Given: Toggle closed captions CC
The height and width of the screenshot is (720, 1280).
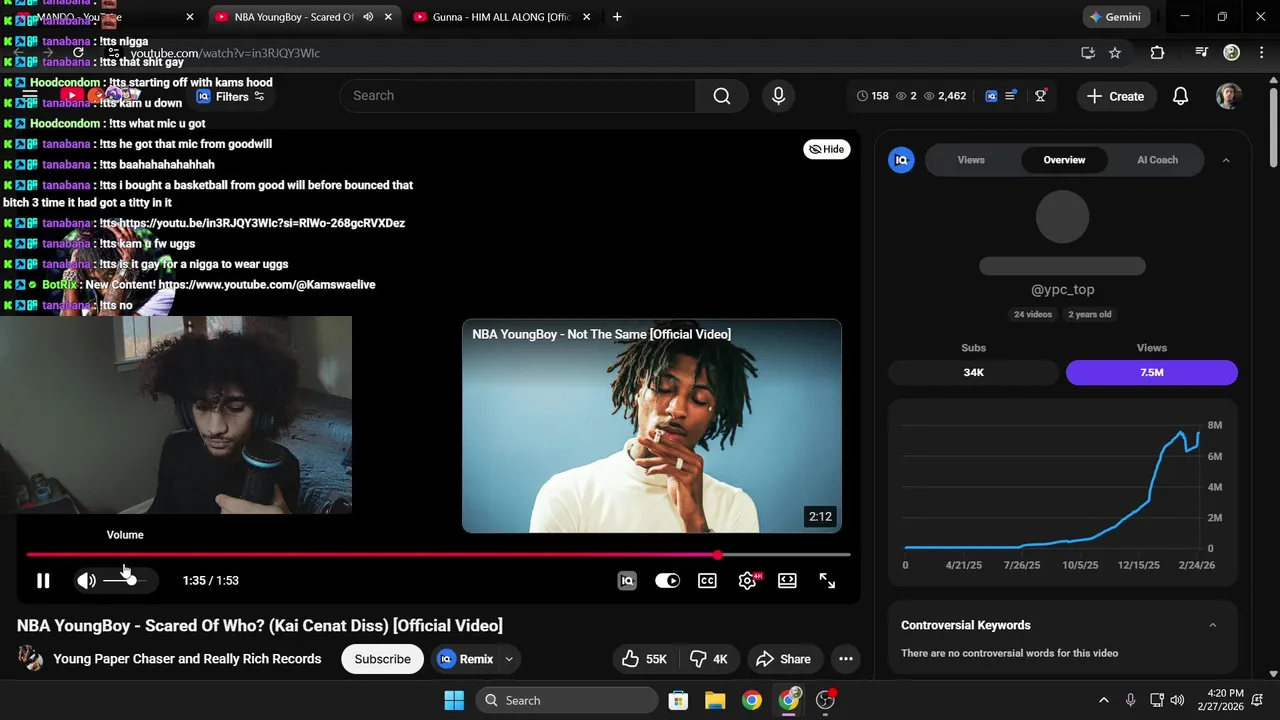Looking at the screenshot, I should pos(707,581).
